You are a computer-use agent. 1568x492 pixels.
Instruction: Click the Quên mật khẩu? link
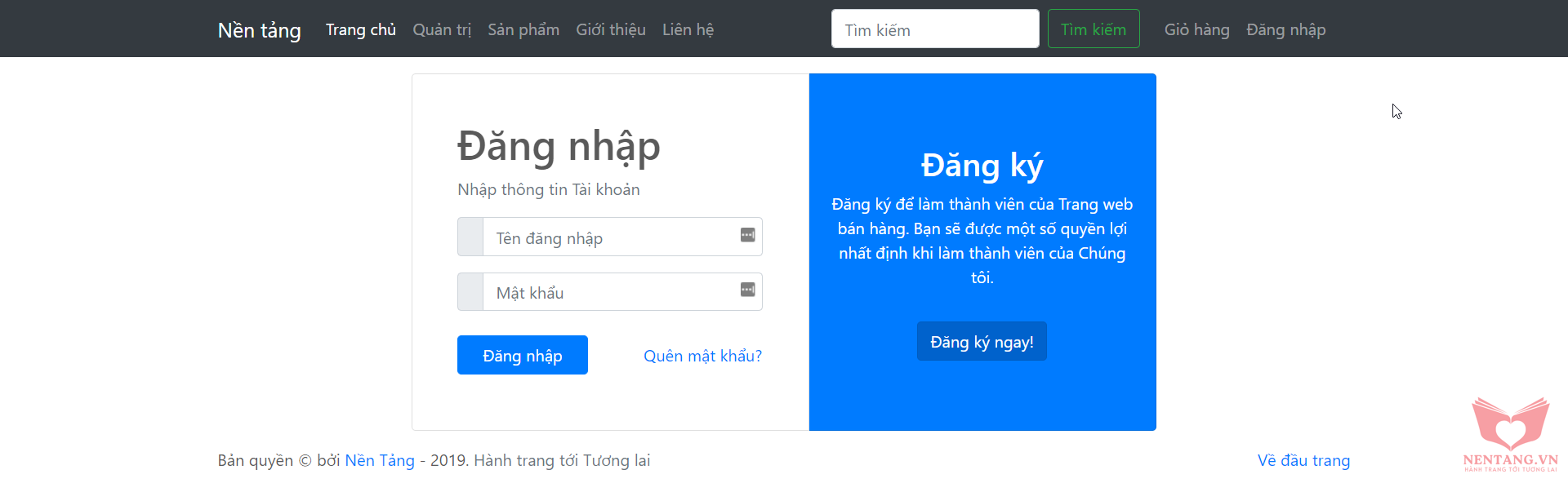tap(702, 356)
